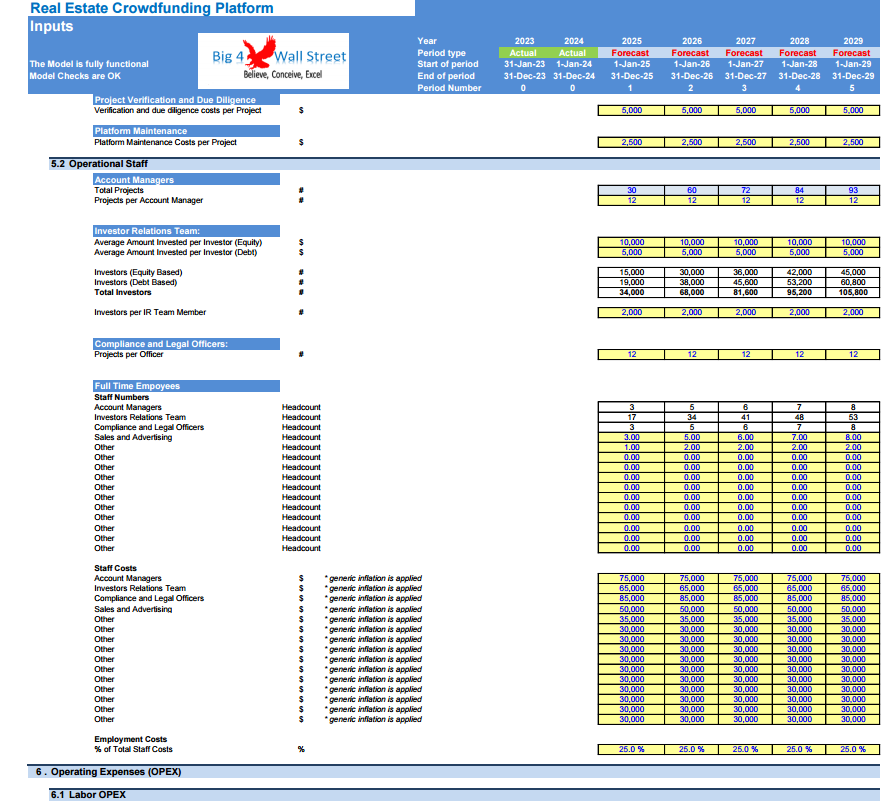Edit Projects per Account Manager for 2027
The width and height of the screenshot is (895, 808).
[745, 200]
